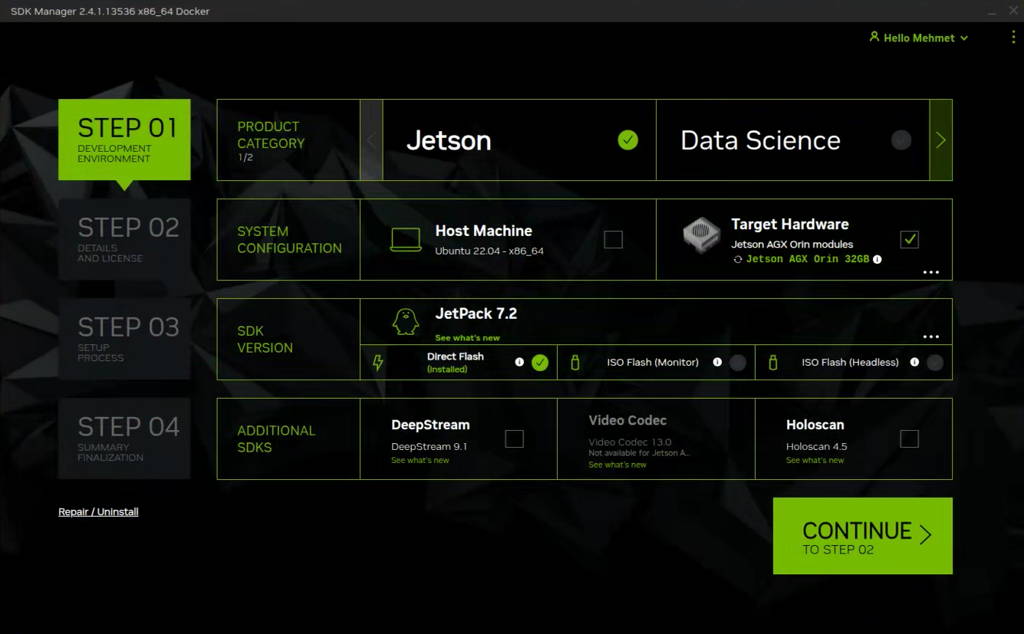Viewport: 1024px width, 634px height.
Task: Click the Ubuntu 22.04 - x86_64 text
Action: (x=489, y=251)
